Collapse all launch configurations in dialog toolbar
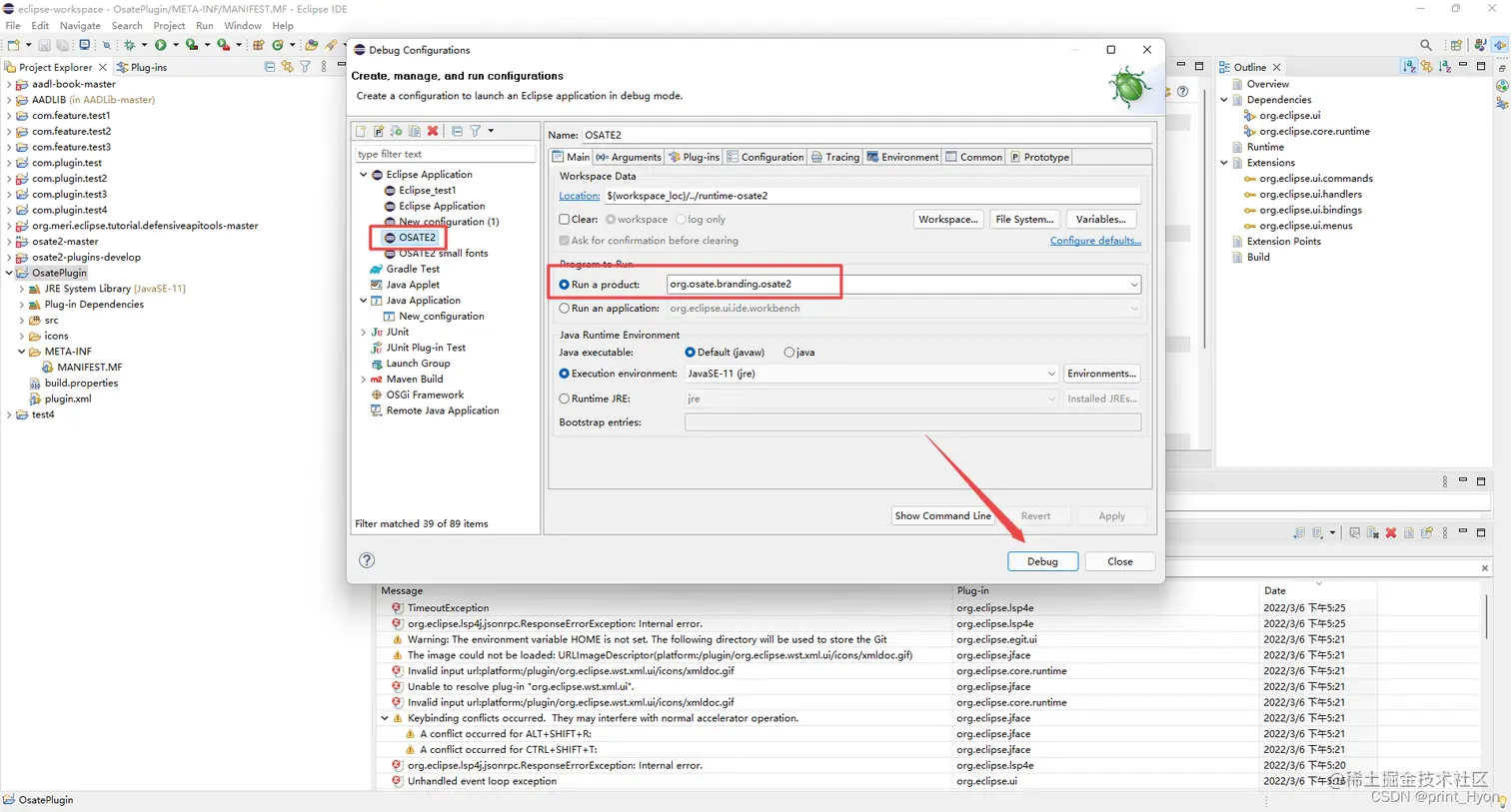Viewport: 1511px width, 812px height. coord(457,131)
